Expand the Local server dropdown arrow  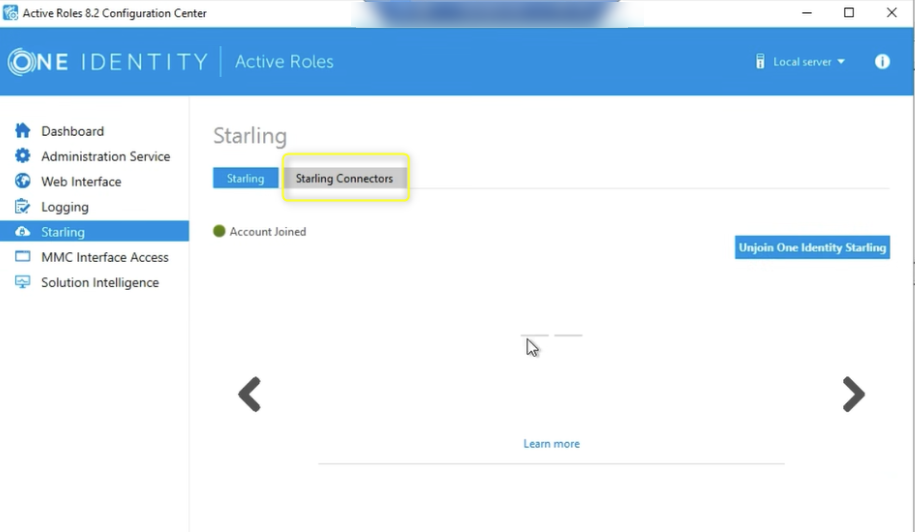pyautogui.click(x=841, y=61)
